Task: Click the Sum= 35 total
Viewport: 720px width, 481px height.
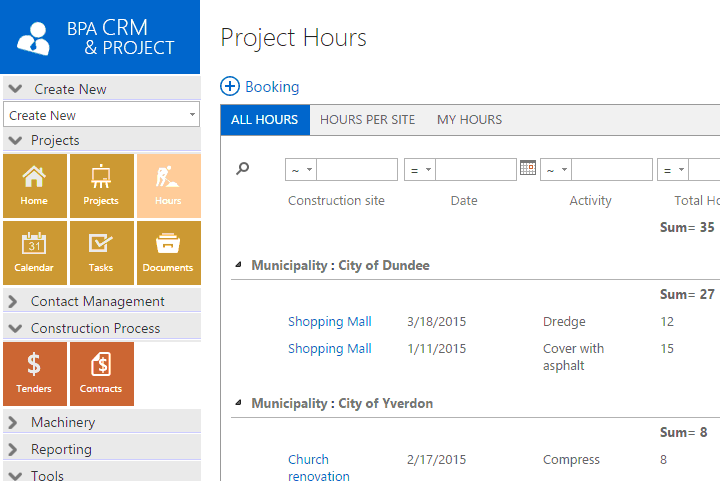Action: point(687,227)
